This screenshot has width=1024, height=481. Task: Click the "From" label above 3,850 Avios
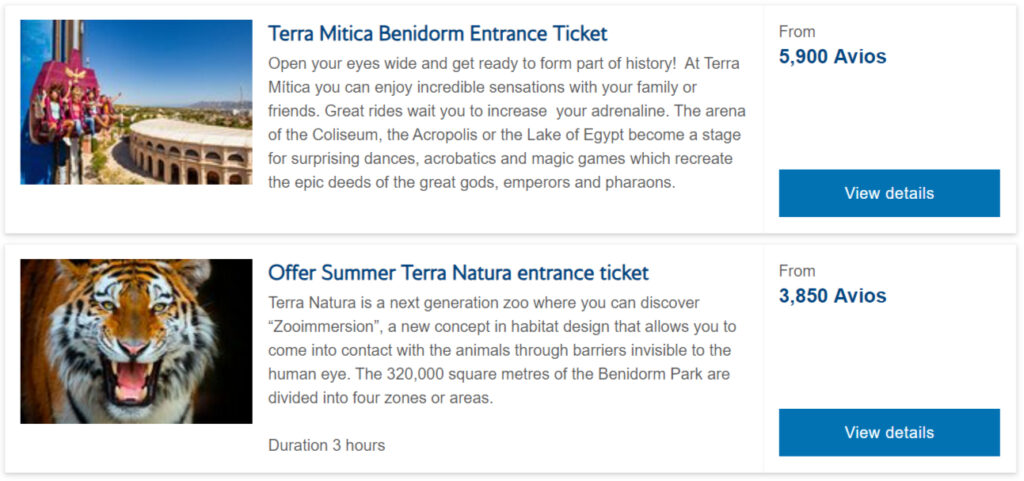point(797,271)
